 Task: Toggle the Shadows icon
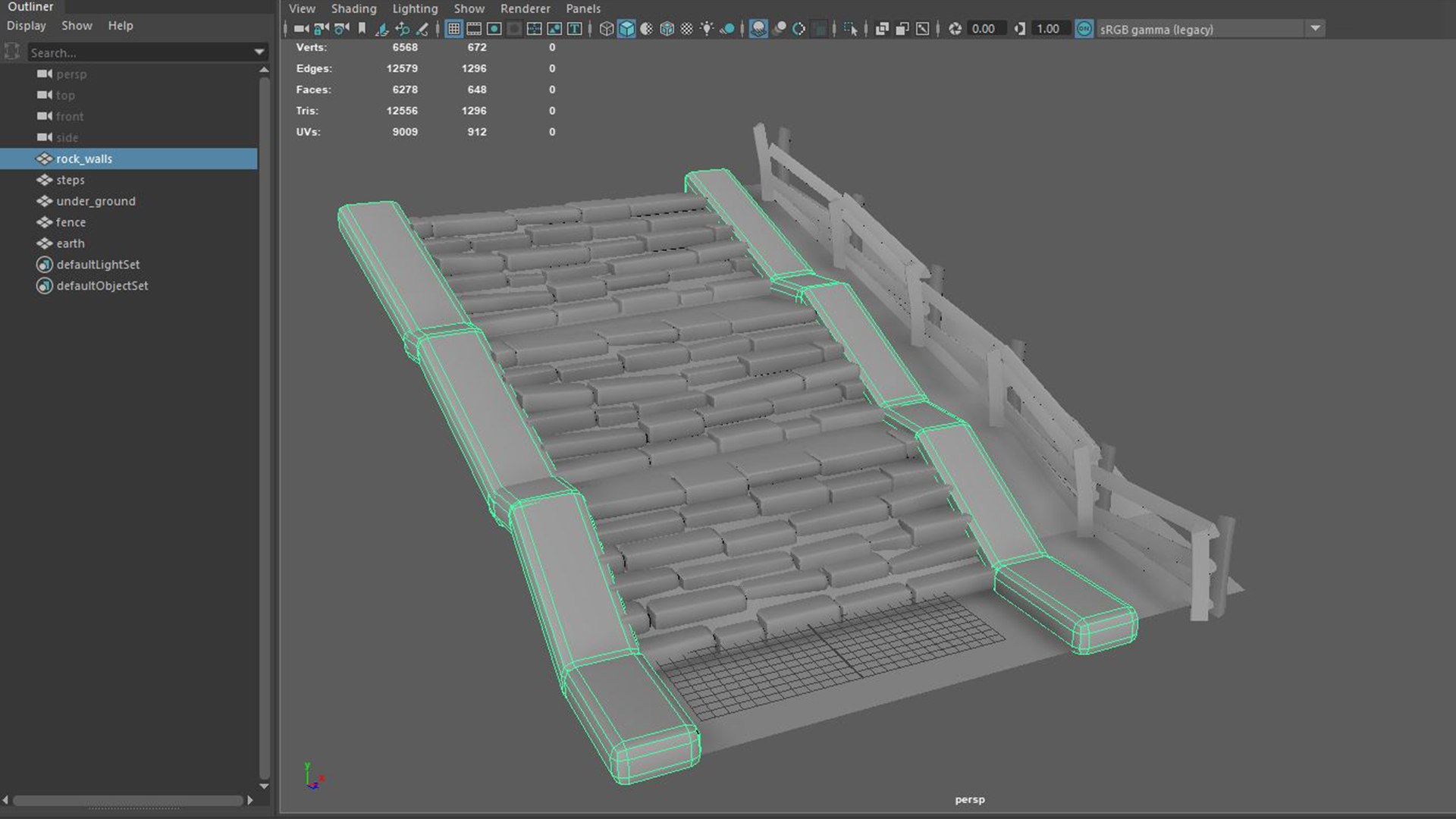[x=727, y=29]
